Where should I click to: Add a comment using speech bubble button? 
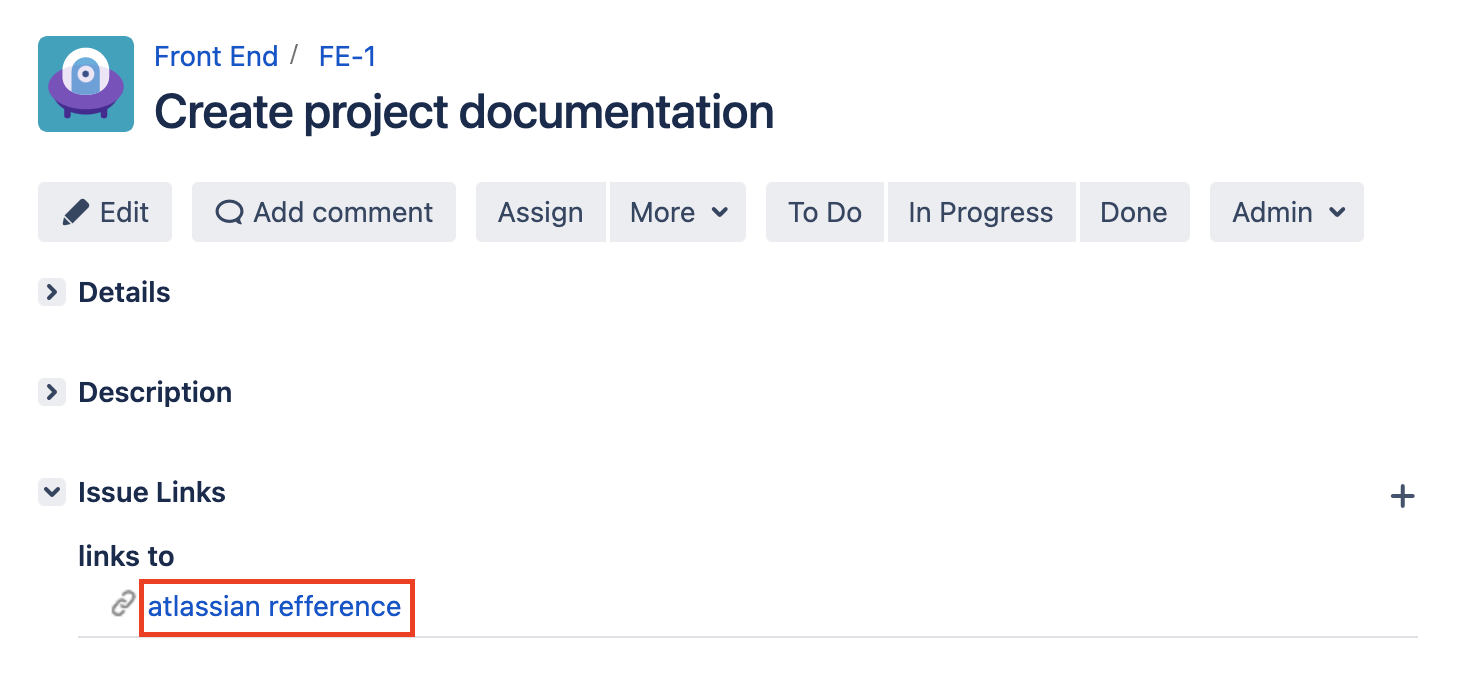point(324,212)
